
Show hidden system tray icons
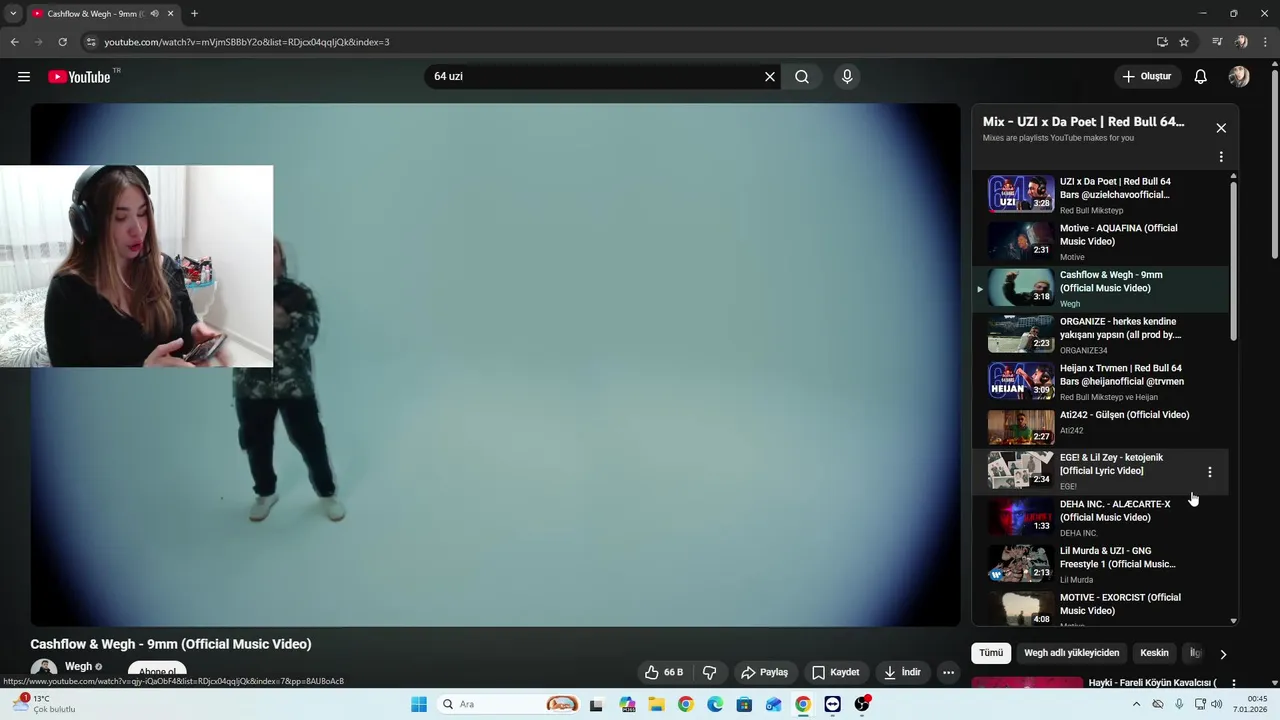(x=1136, y=704)
